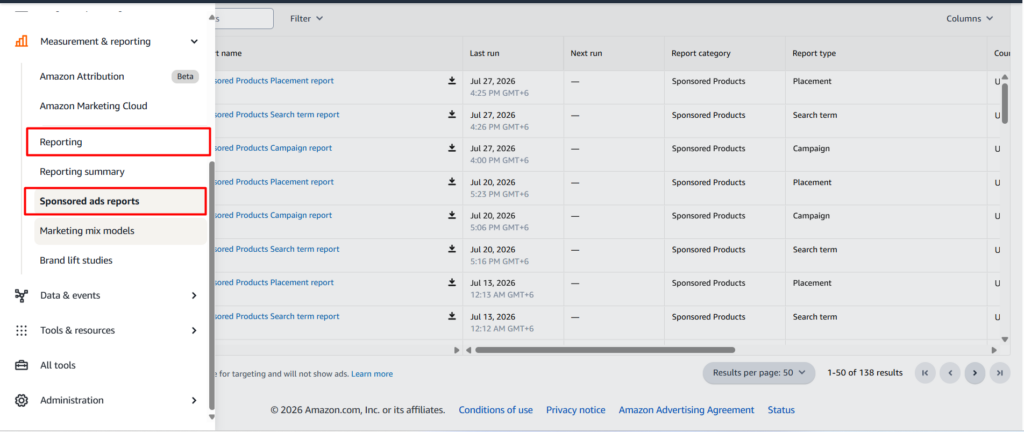Viewport: 1024px width, 432px height.
Task: Click the Administration gear icon
Action: point(22,400)
